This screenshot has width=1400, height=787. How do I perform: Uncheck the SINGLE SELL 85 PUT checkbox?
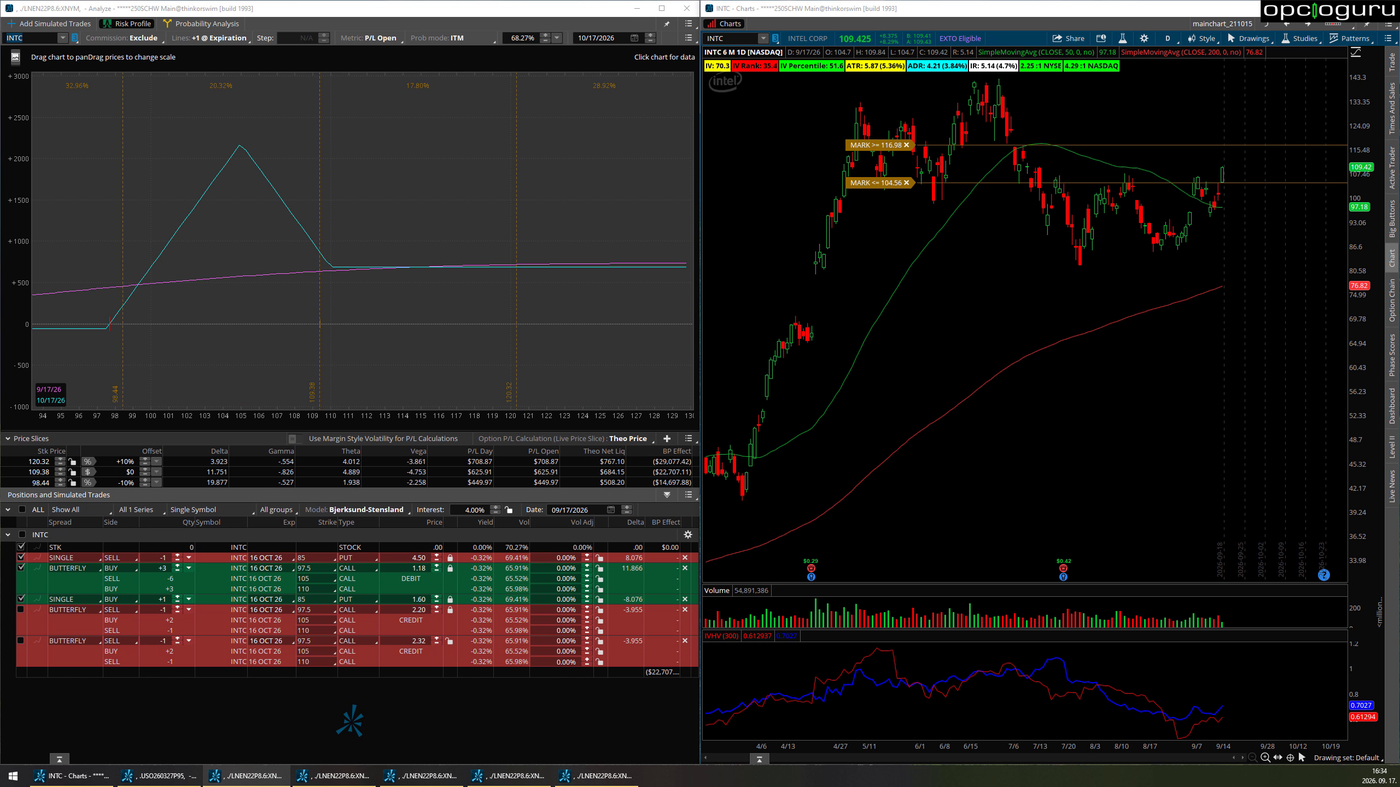tap(21, 558)
